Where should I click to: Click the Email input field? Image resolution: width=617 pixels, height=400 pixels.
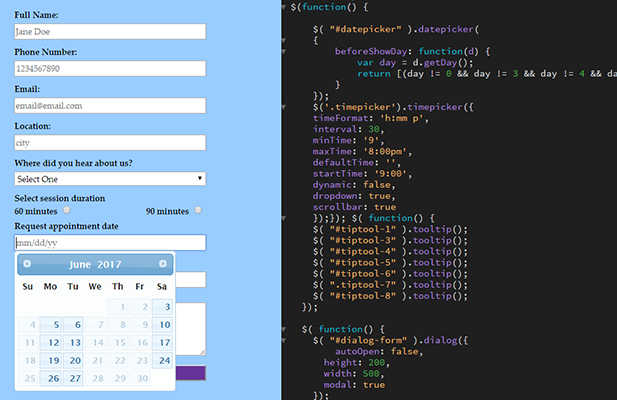(110, 105)
